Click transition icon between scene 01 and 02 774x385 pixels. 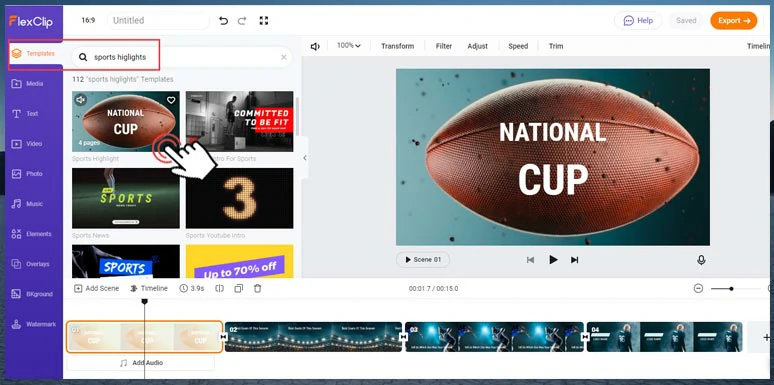pyautogui.click(x=223, y=337)
